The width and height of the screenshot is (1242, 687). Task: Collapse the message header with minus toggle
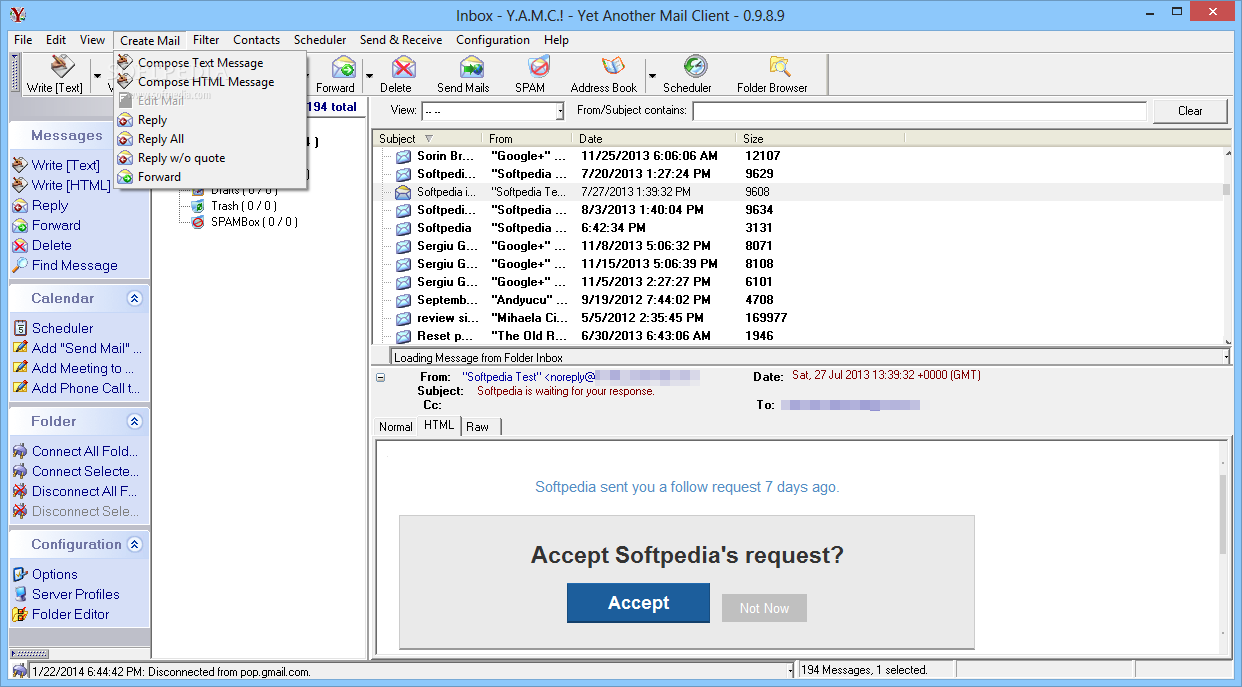pyautogui.click(x=381, y=377)
